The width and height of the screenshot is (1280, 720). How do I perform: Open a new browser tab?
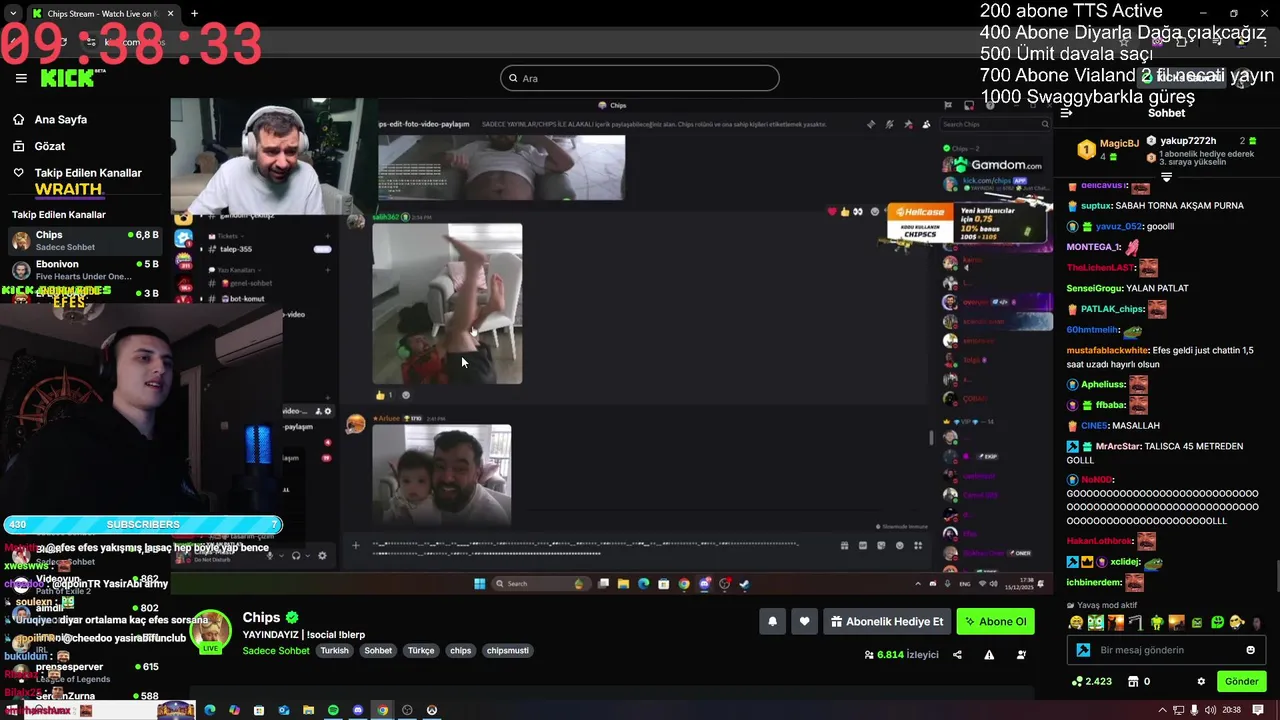point(194,14)
